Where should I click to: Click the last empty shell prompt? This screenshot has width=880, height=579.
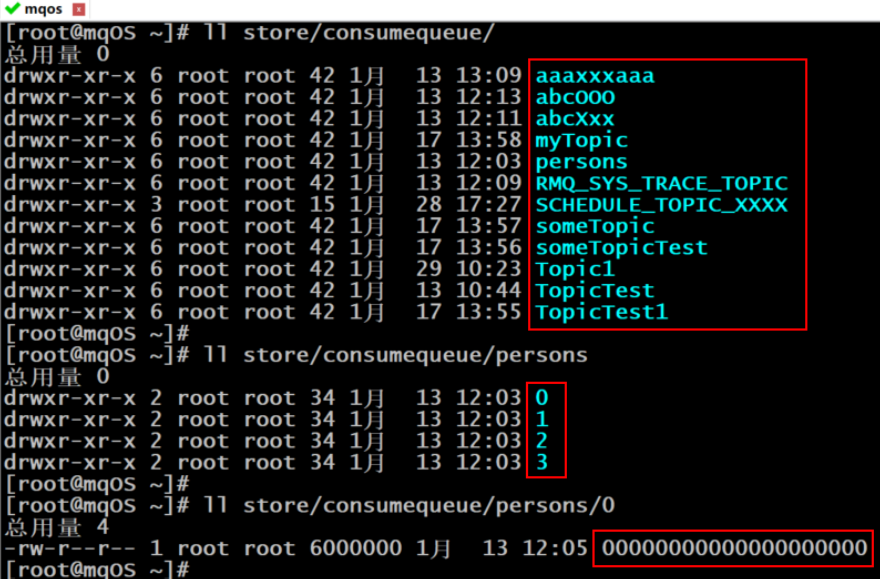coord(97,569)
